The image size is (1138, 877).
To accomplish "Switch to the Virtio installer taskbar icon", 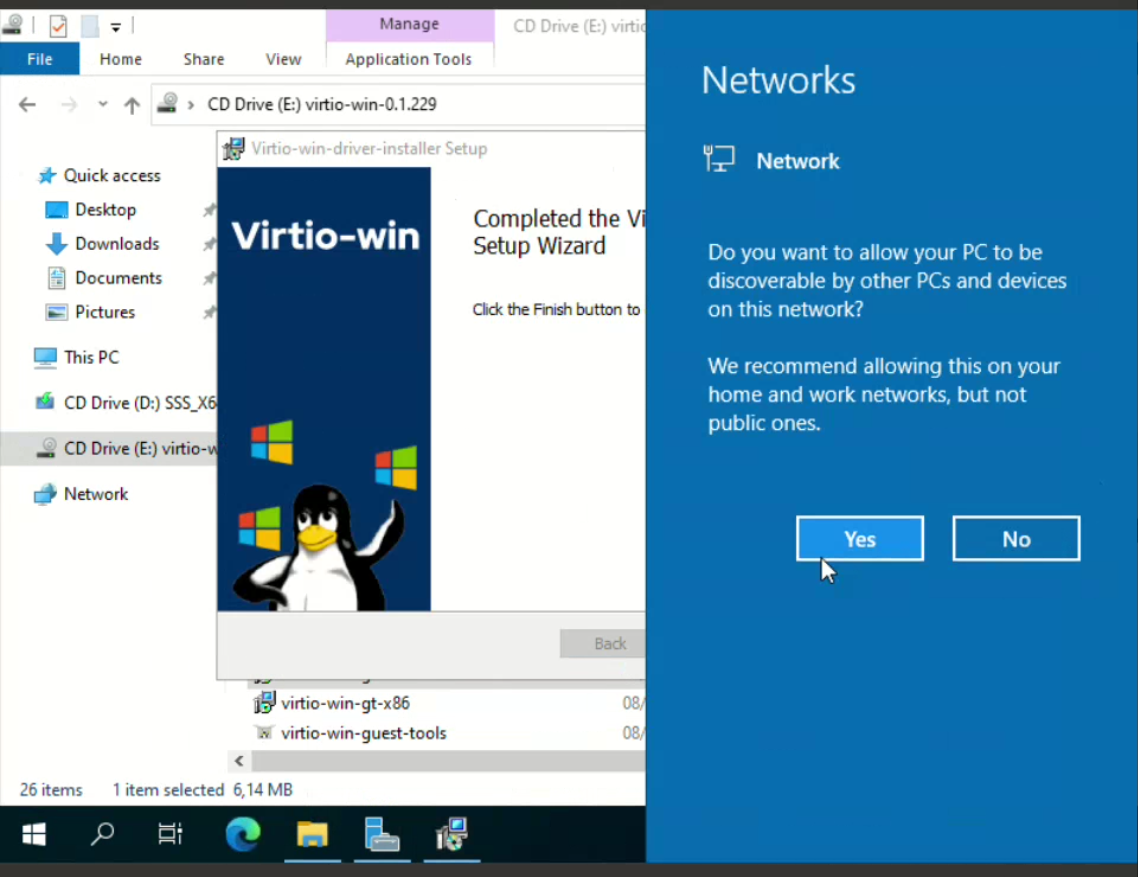I will click(x=451, y=833).
